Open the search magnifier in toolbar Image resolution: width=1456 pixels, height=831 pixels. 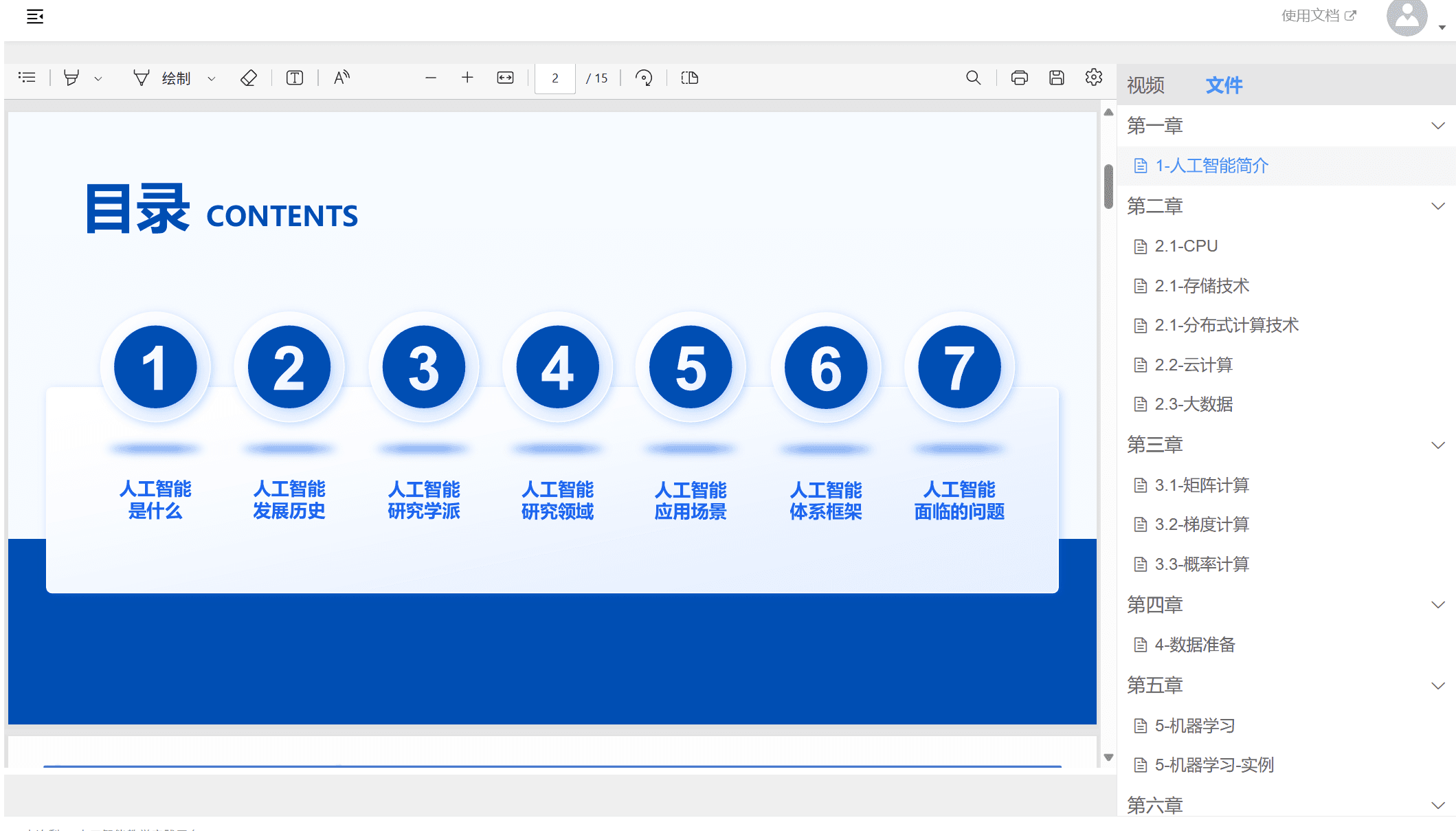pos(973,78)
